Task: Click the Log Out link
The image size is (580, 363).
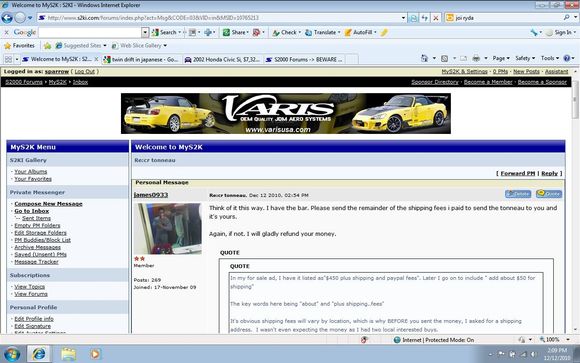Action: [85, 72]
